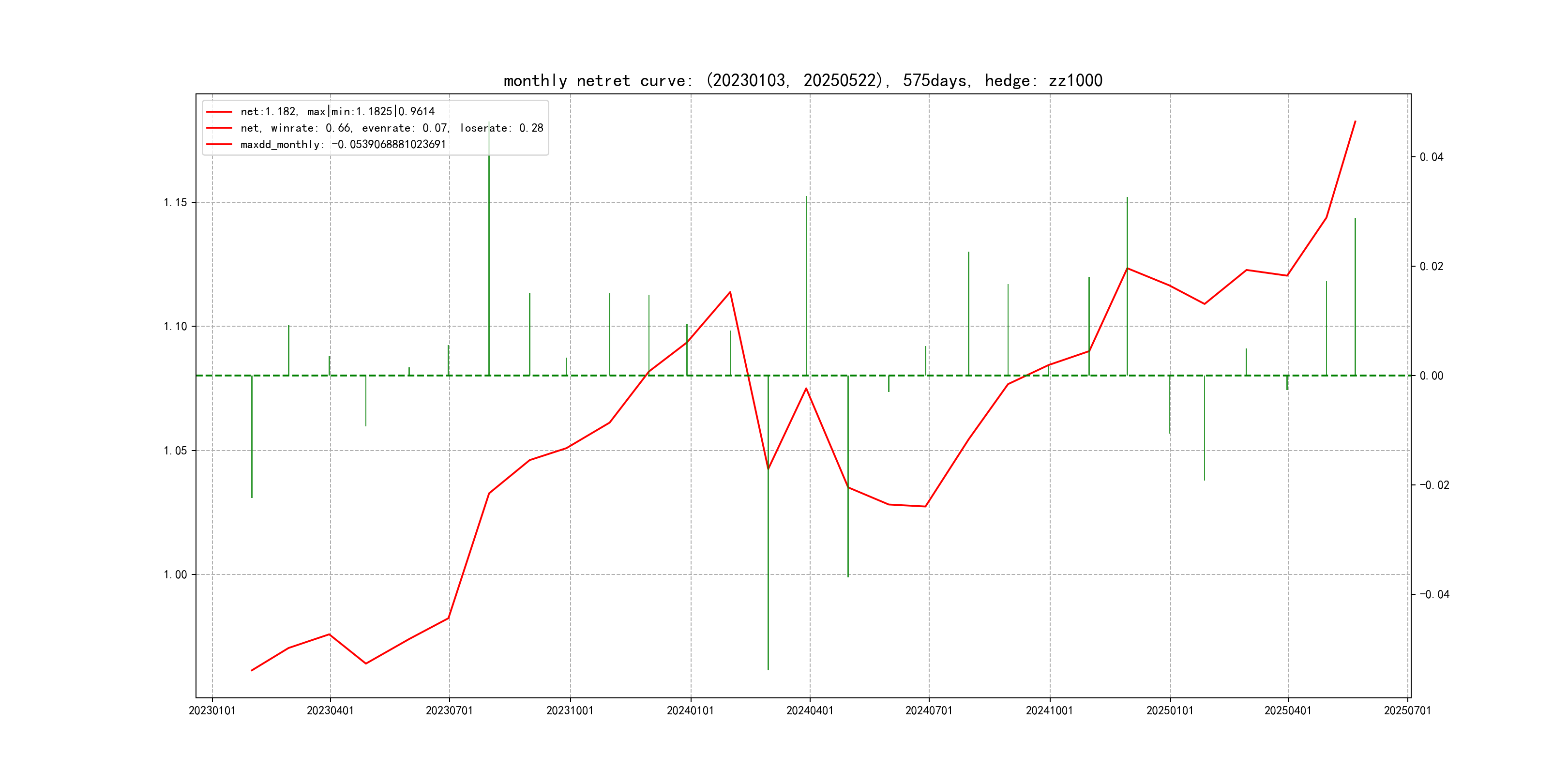The height and width of the screenshot is (784, 1568).
Task: Click the legend entry showing winrate 0.66
Action: coord(392,128)
